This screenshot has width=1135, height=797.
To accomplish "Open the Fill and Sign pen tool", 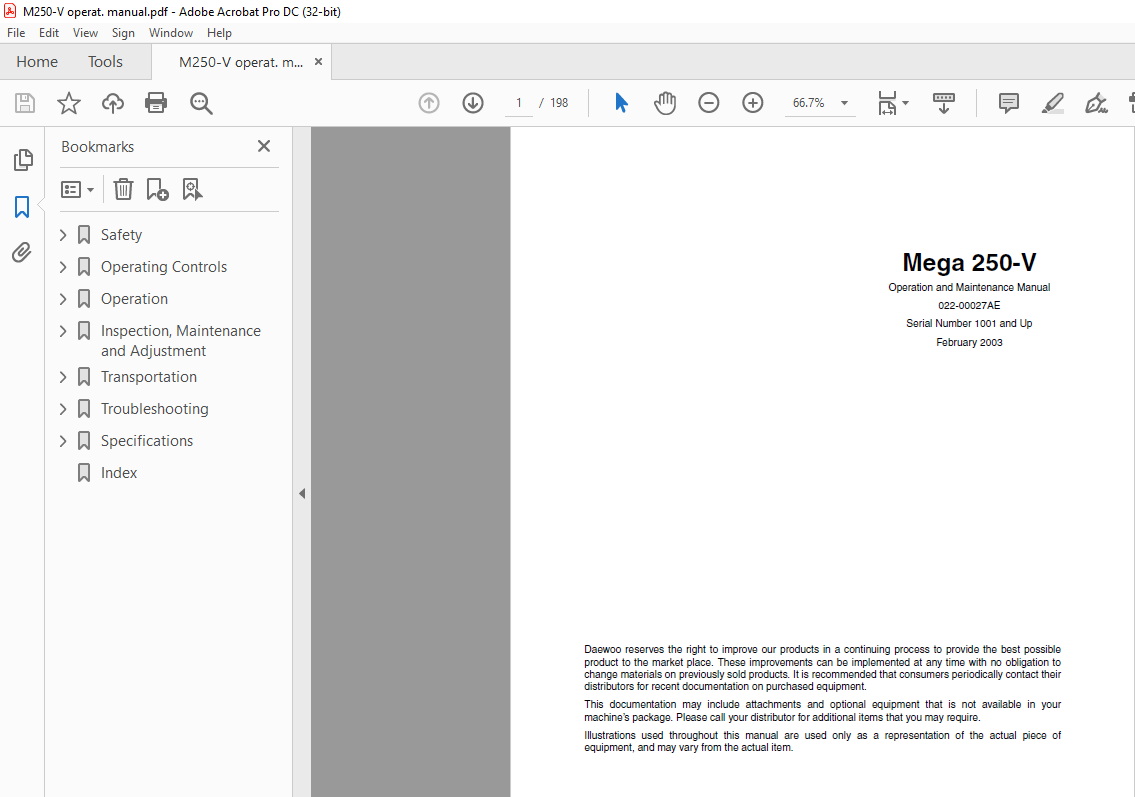I will click(1096, 103).
